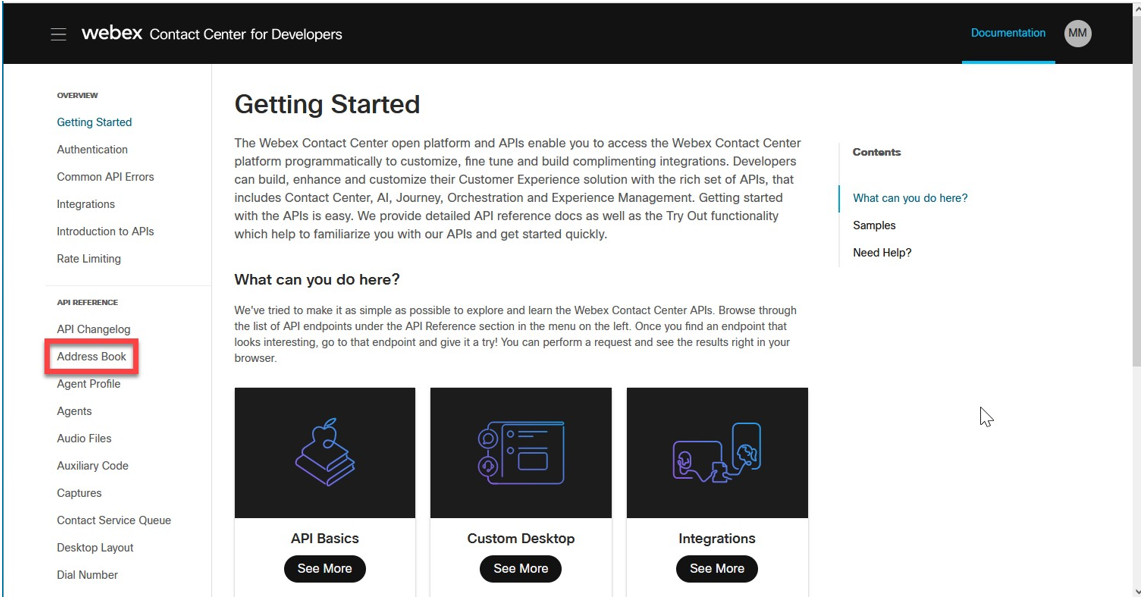Click the Custom Desktop illustration

pyautogui.click(x=521, y=453)
